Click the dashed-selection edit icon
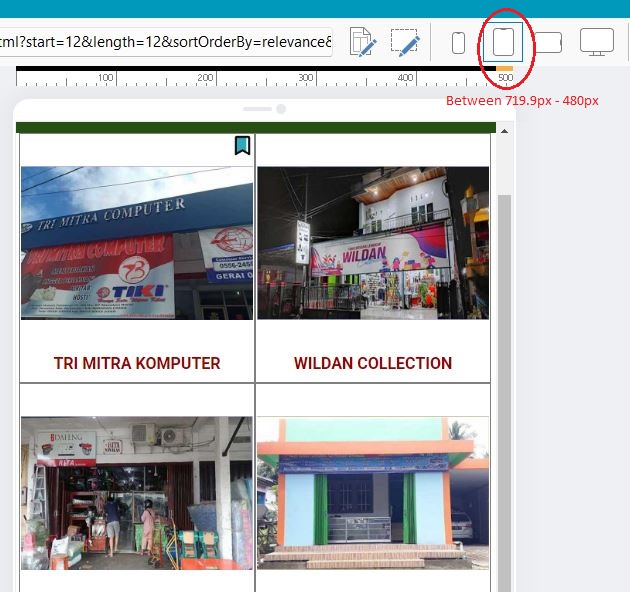Screen dimensions: 630x592 click(x=405, y=42)
